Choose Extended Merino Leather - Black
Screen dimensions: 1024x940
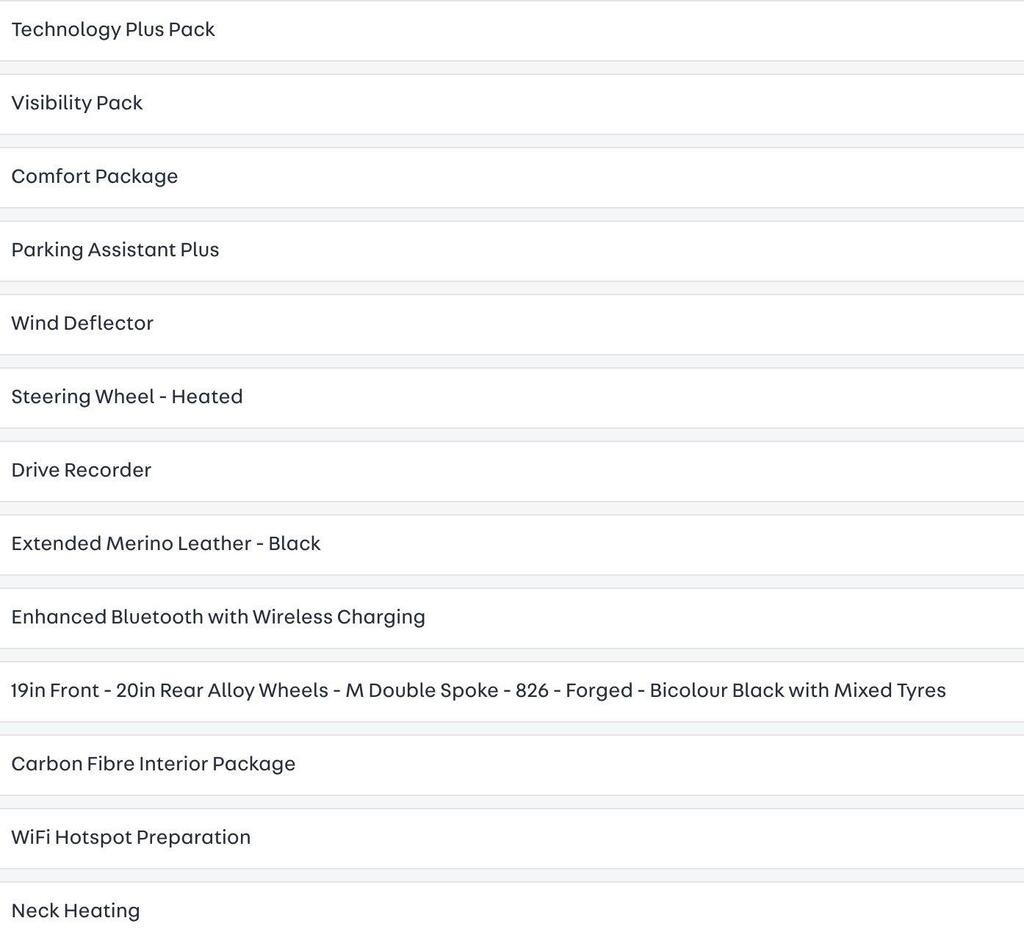pyautogui.click(x=512, y=545)
